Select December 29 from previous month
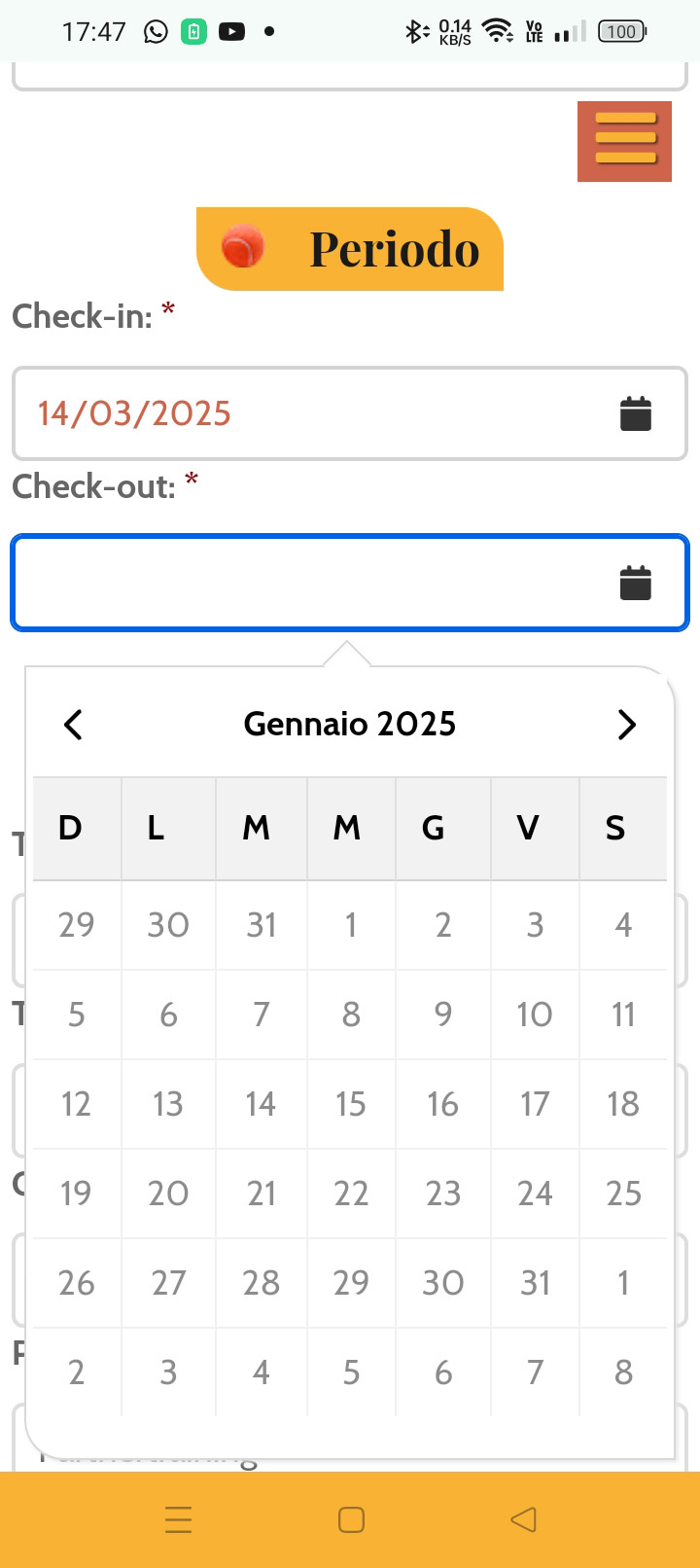The height and width of the screenshot is (1568, 700). click(76, 925)
